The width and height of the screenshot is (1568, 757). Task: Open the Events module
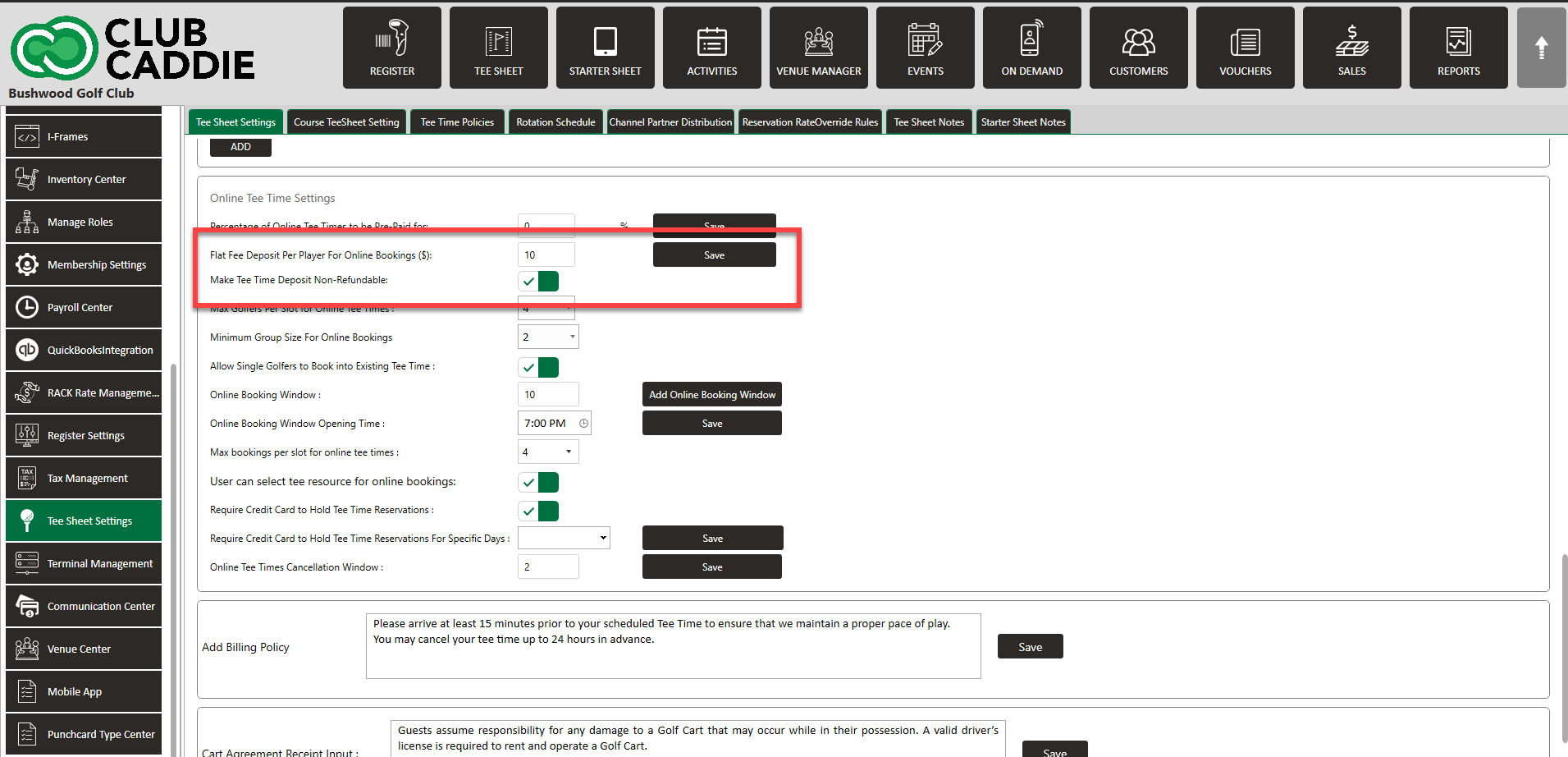coord(925,48)
